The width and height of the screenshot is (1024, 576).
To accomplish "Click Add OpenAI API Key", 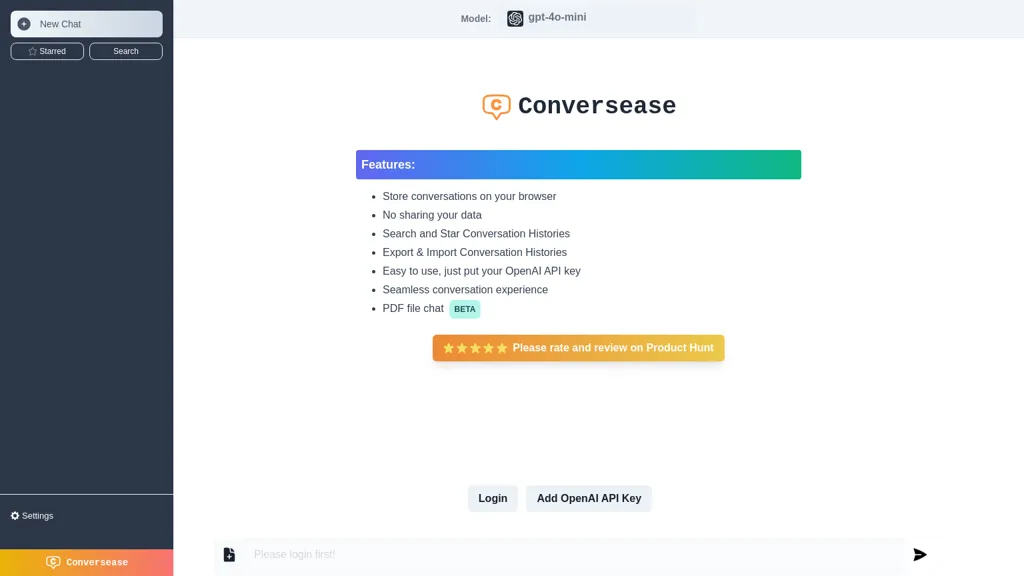I will pos(588,498).
